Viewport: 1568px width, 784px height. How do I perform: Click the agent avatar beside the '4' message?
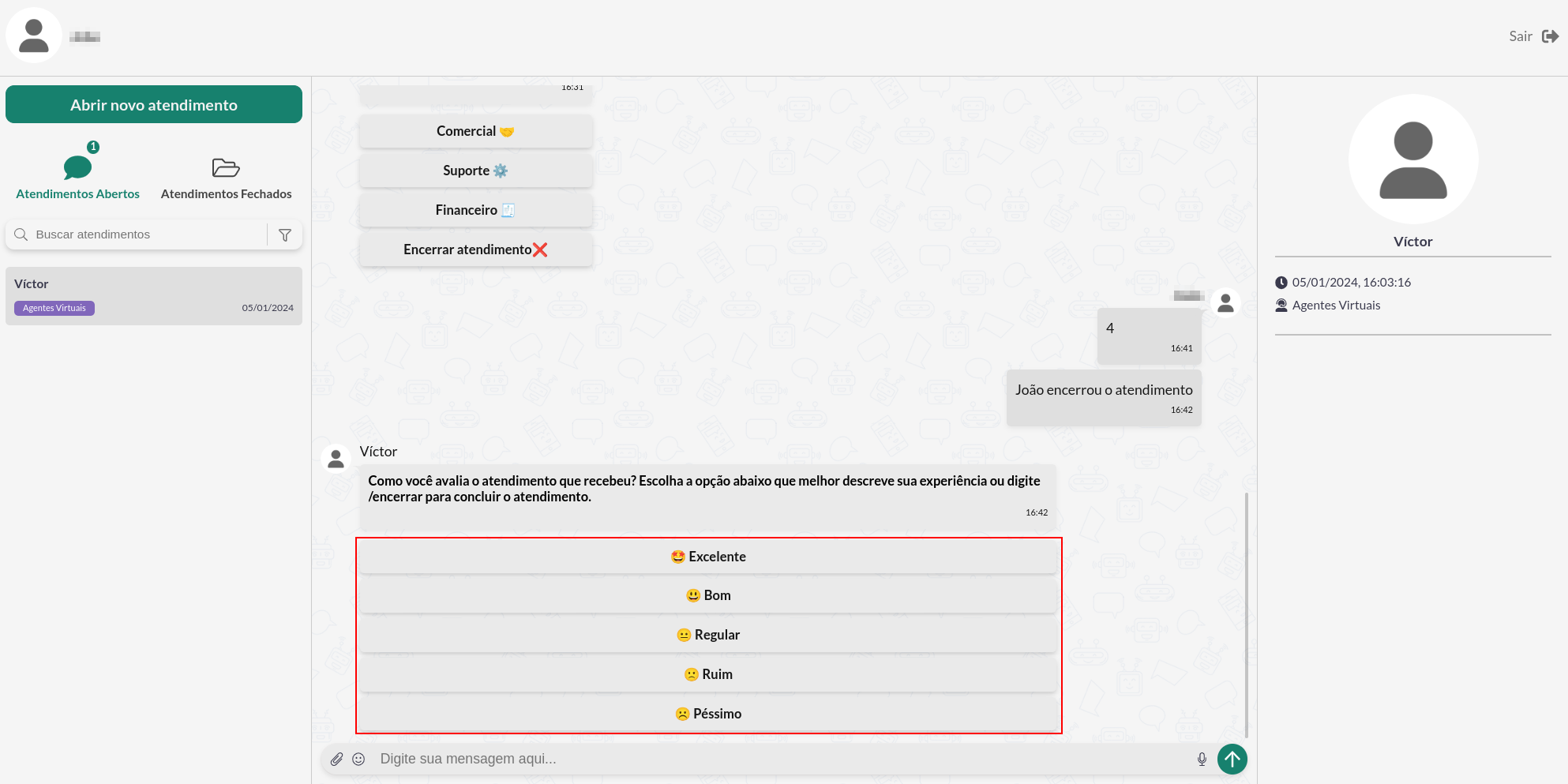[x=1225, y=303]
